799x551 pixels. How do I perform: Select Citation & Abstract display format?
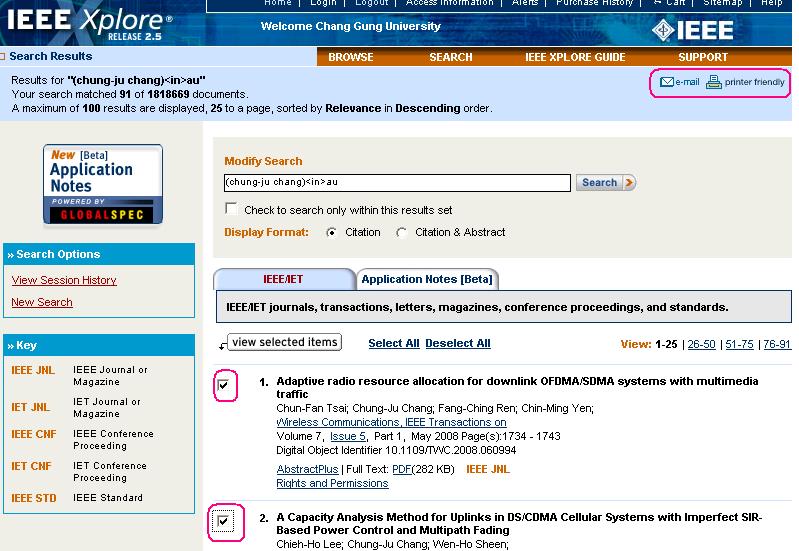pyautogui.click(x=402, y=232)
